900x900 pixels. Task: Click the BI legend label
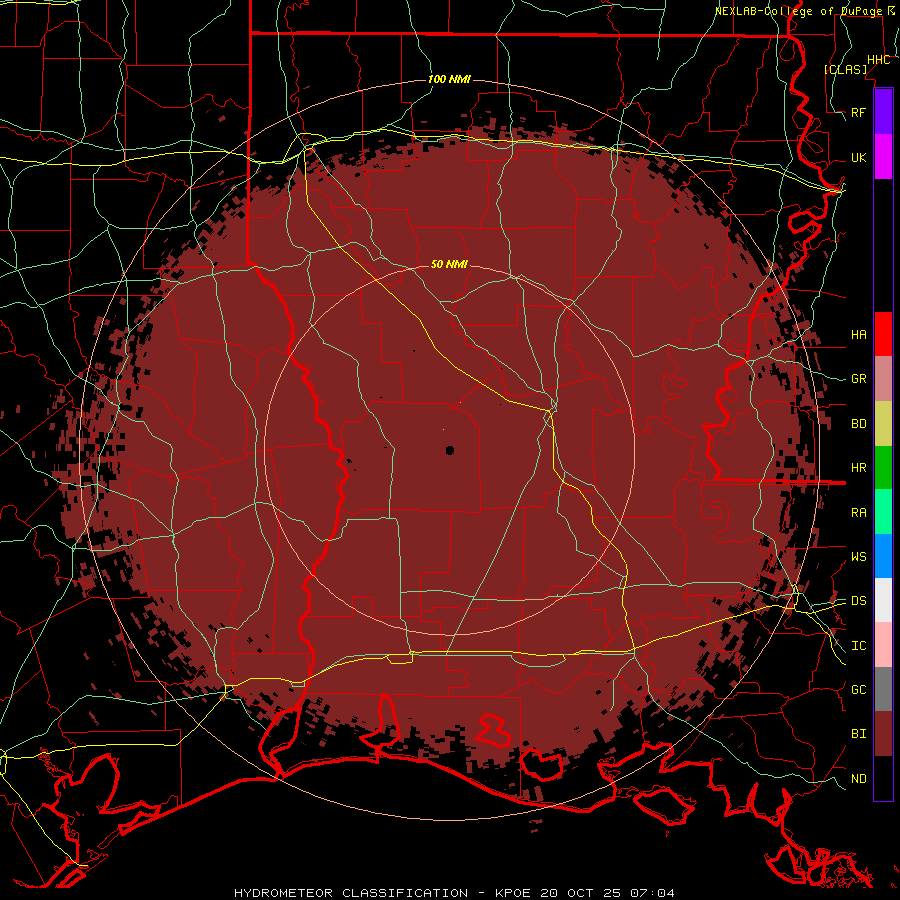[x=859, y=734]
